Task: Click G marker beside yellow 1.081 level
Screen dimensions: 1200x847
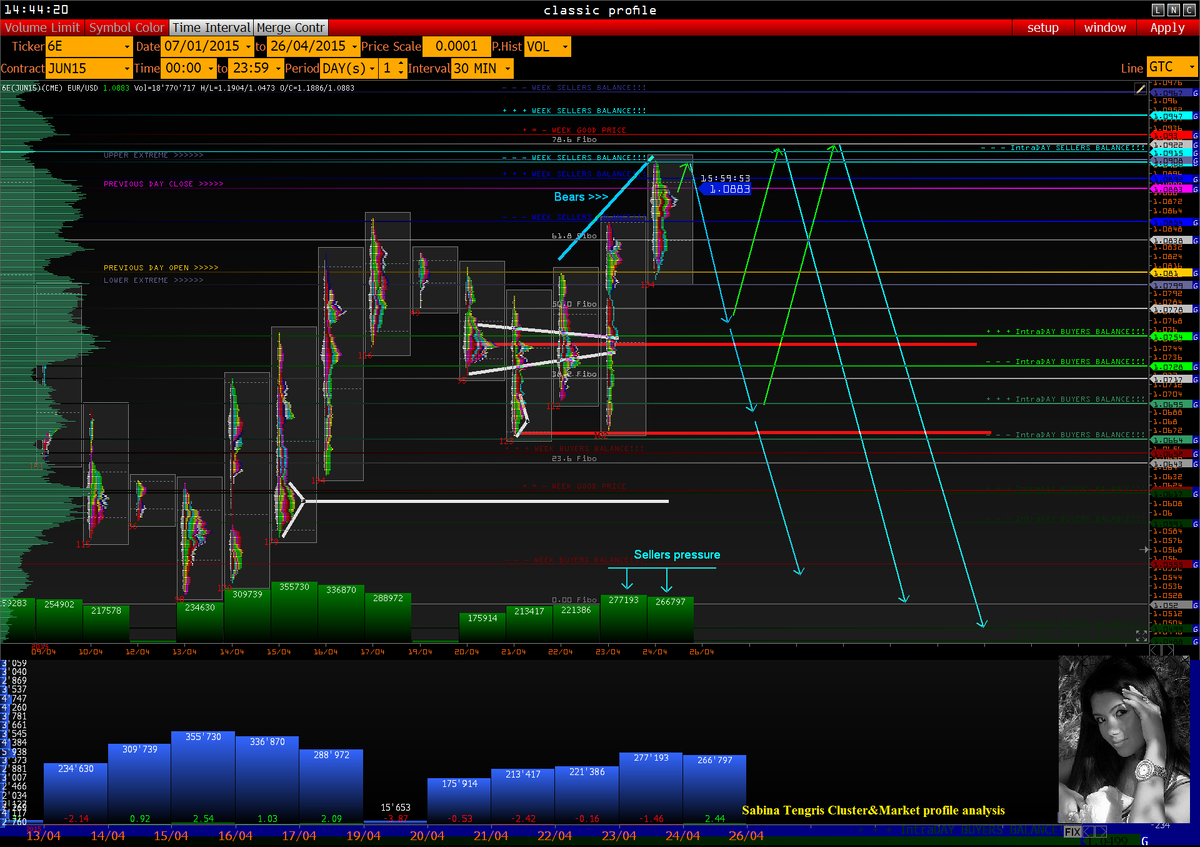Action: [1195, 272]
